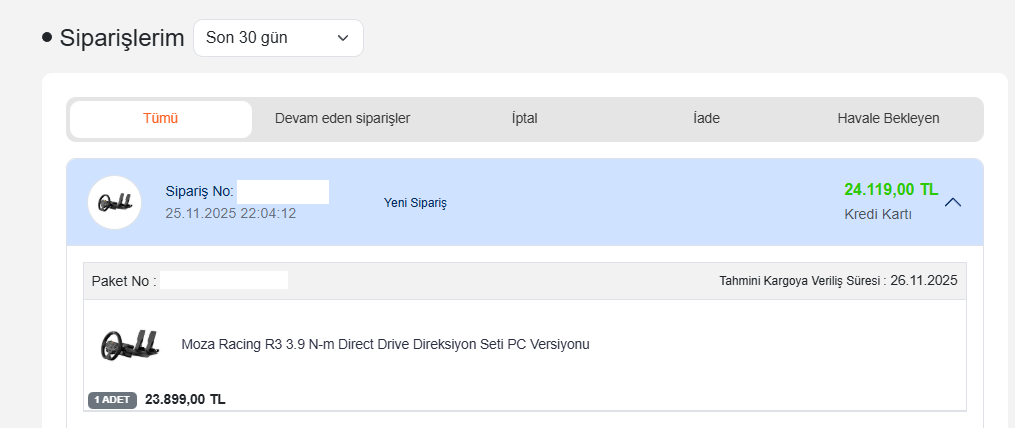Open the İptal tab

pyautogui.click(x=524, y=119)
